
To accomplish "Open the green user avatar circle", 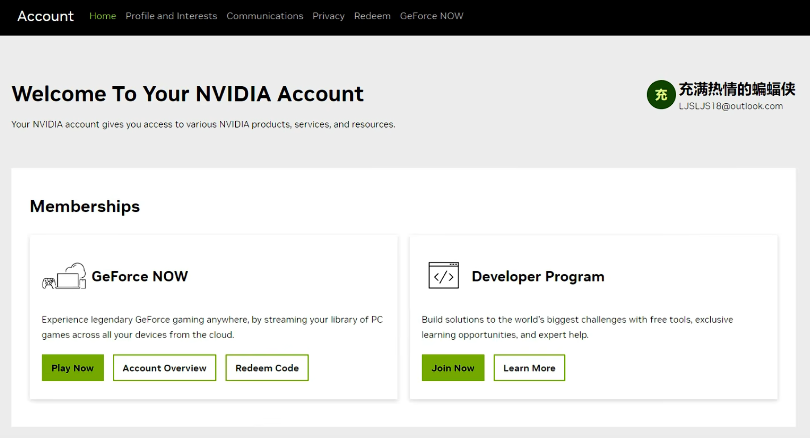I will click(661, 95).
